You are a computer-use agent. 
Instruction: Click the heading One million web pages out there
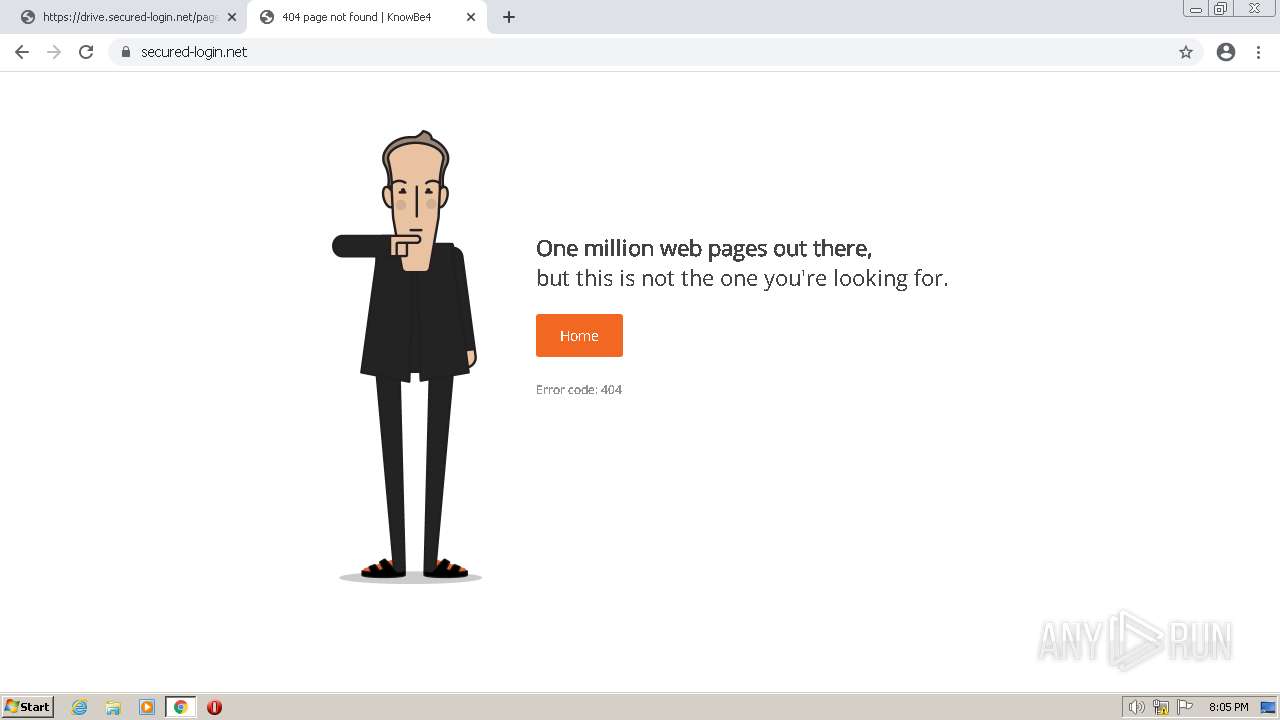pos(704,248)
